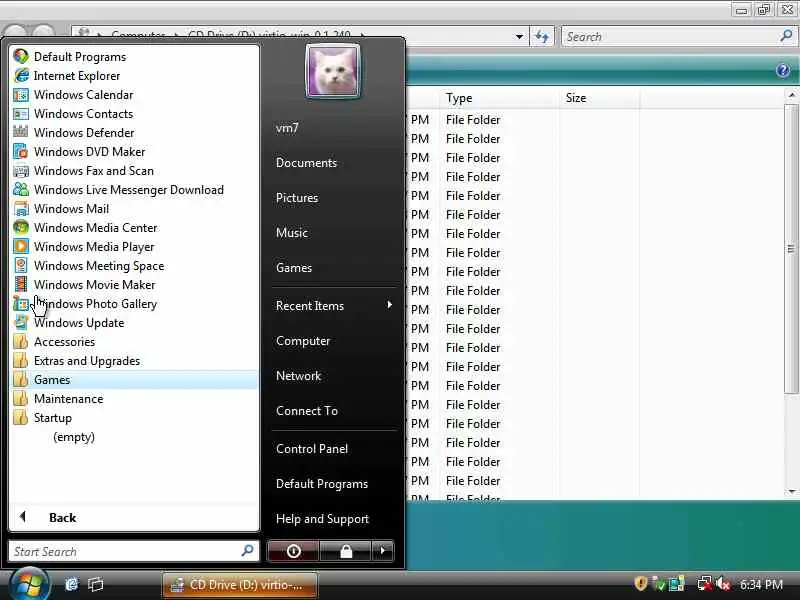This screenshot has height=600, width=800.
Task: Click Internet Explorer quick launch icon in taskbar
Action: pos(71,584)
